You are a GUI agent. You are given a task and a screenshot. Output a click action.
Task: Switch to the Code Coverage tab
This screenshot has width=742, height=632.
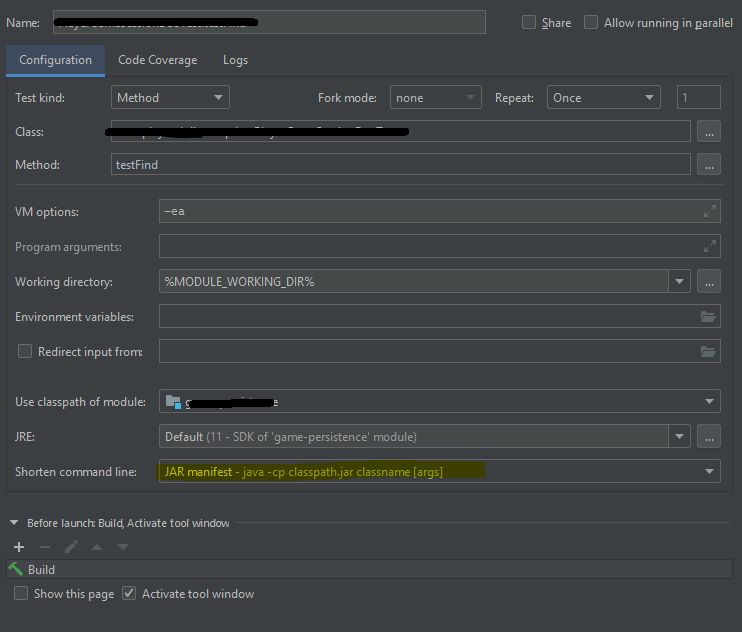158,60
